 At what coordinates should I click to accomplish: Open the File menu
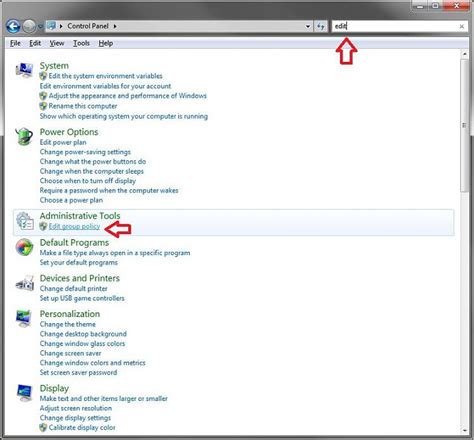pos(15,43)
